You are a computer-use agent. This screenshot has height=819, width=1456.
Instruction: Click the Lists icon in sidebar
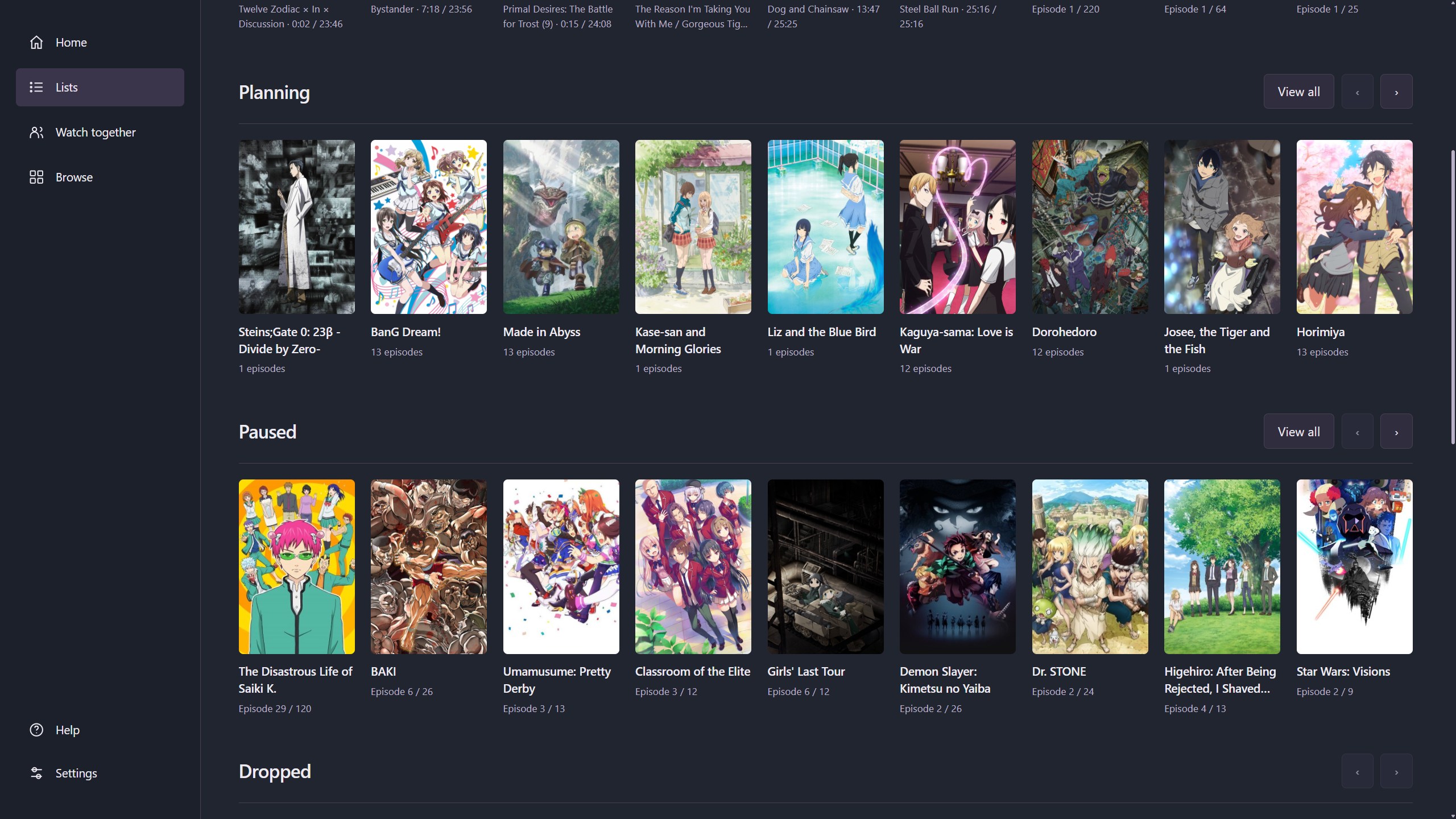[36, 87]
